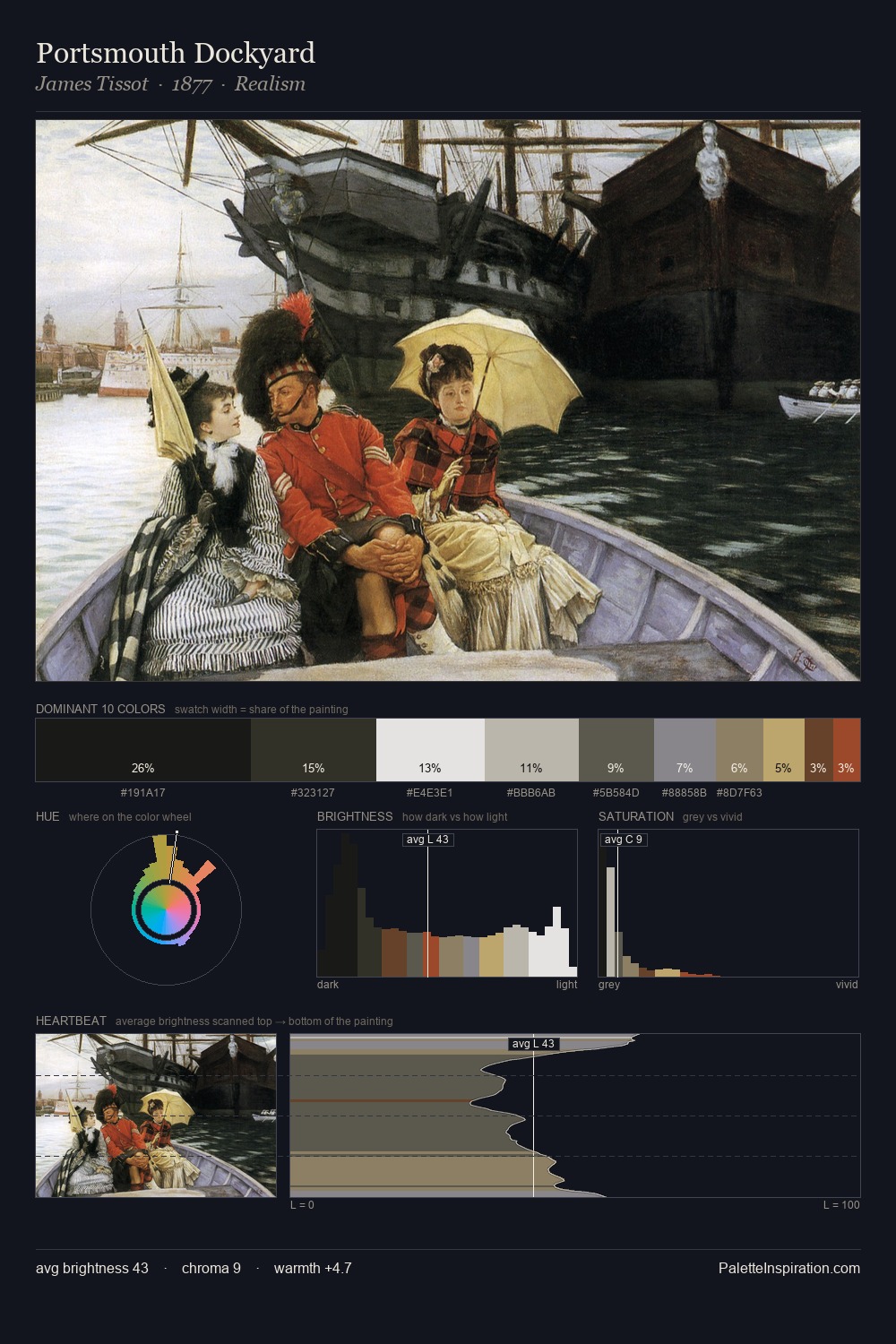Click the main Portsmouth Dockyard painting

(x=448, y=401)
